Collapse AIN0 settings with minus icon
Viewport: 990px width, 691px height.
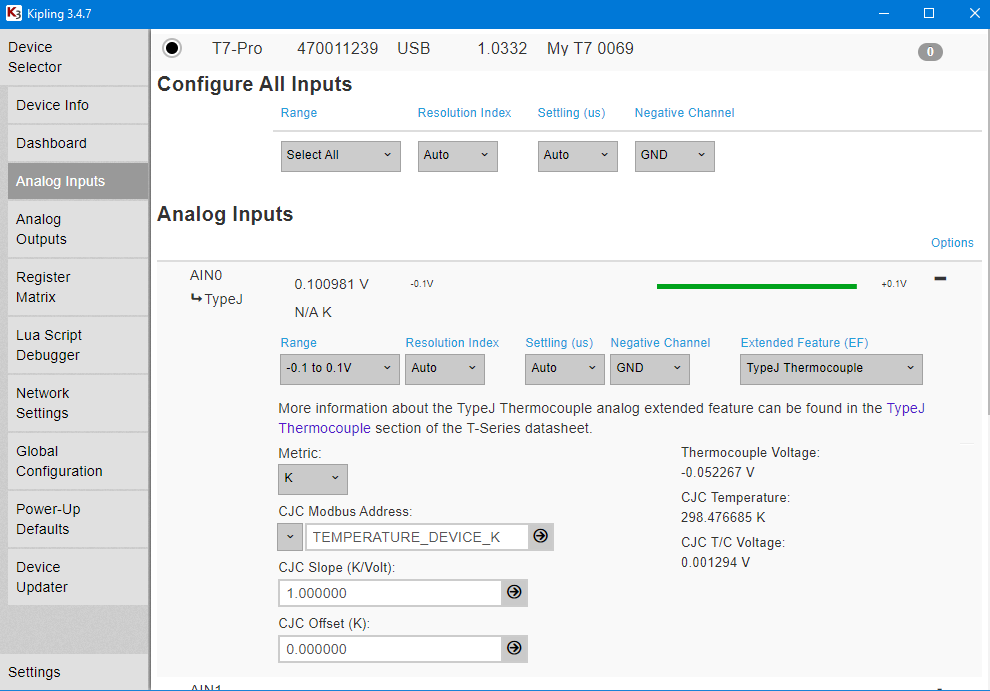click(940, 279)
